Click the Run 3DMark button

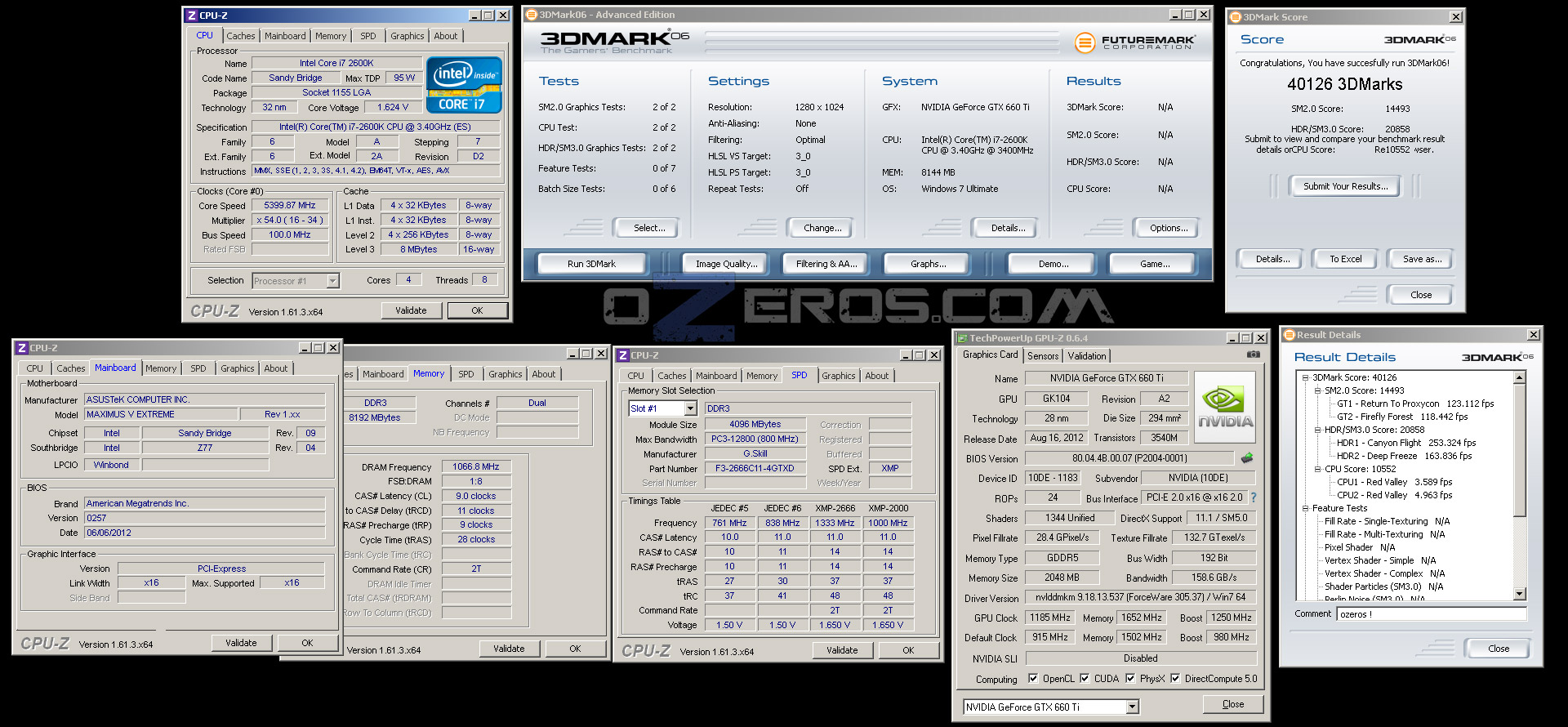pyautogui.click(x=591, y=264)
